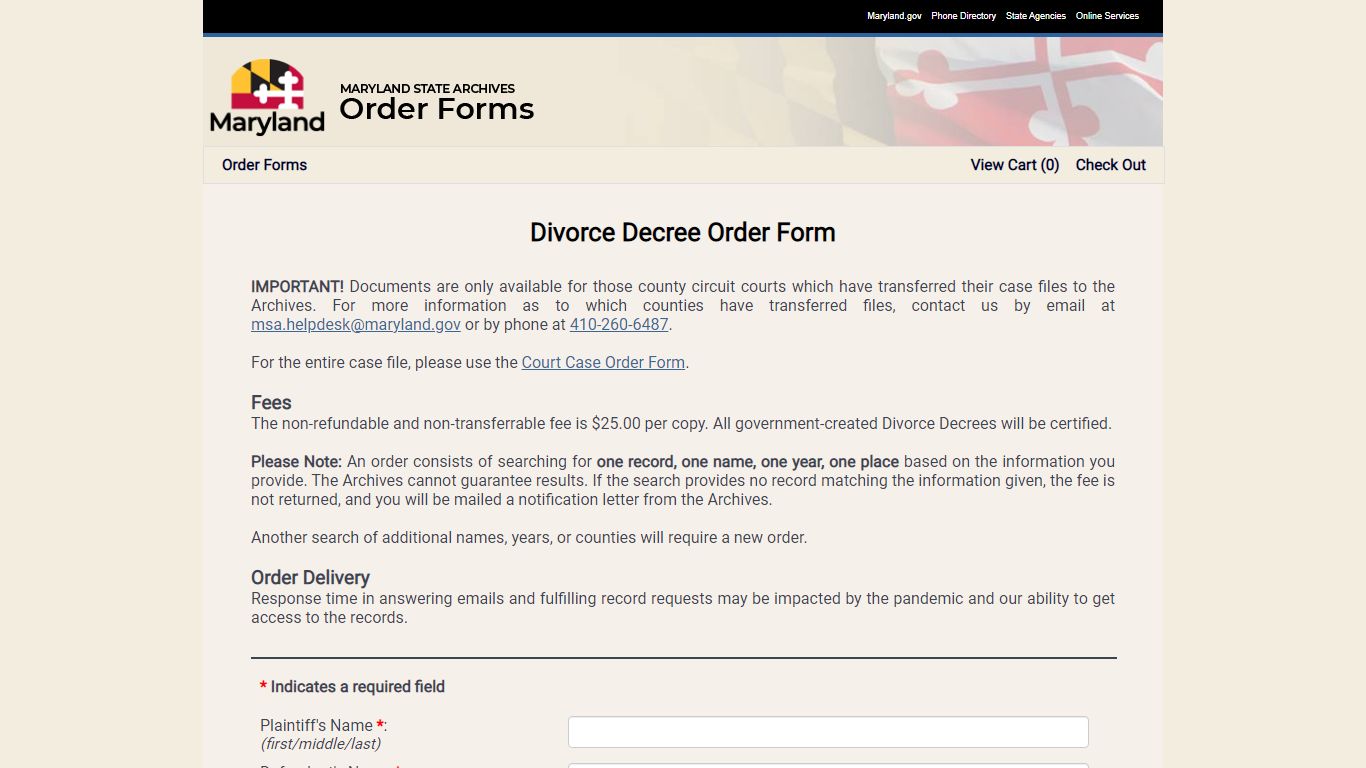Click the Maryland State Archives header text
Viewport: 1366px width, 768px height.
coord(428,88)
